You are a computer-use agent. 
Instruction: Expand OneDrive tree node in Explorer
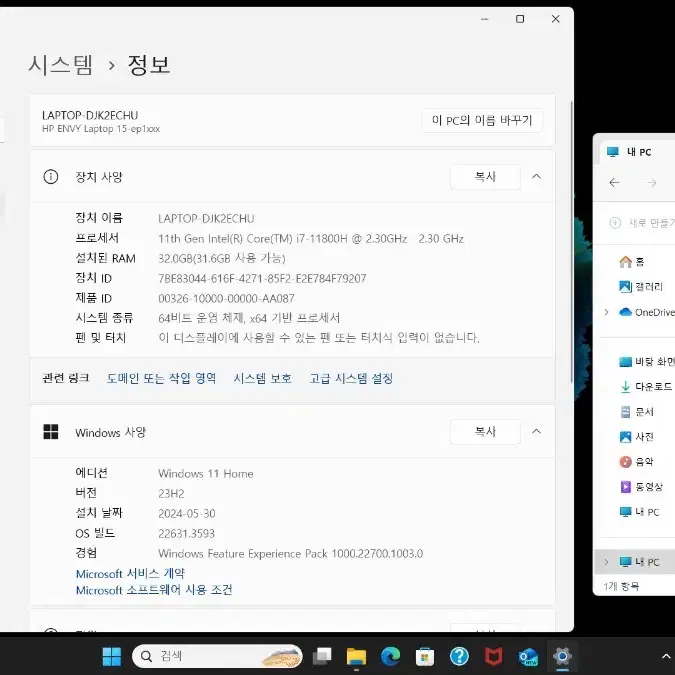(x=607, y=312)
